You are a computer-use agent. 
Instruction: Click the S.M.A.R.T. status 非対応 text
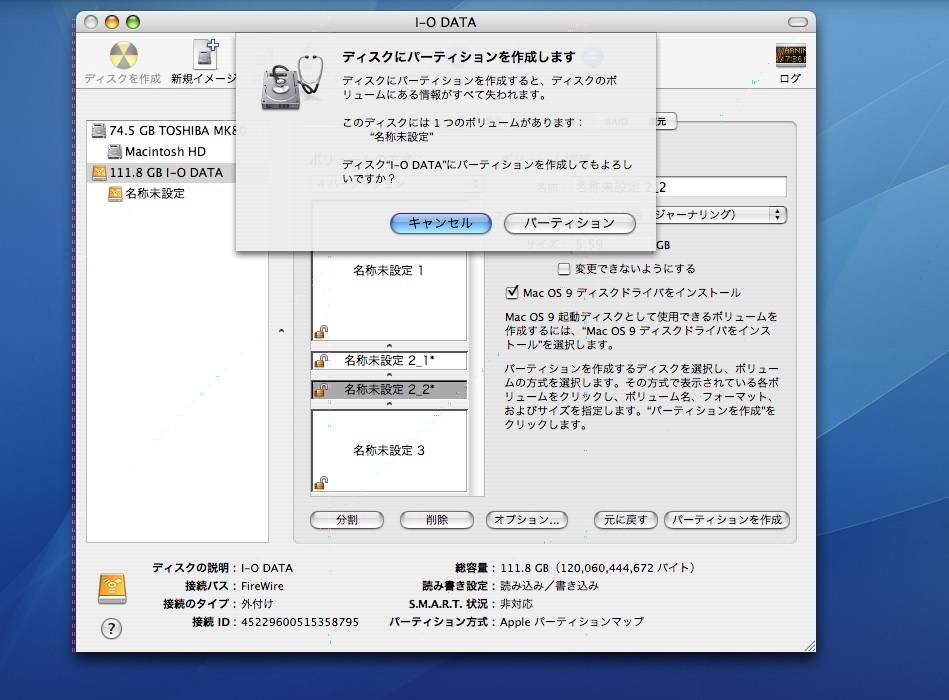click(517, 604)
